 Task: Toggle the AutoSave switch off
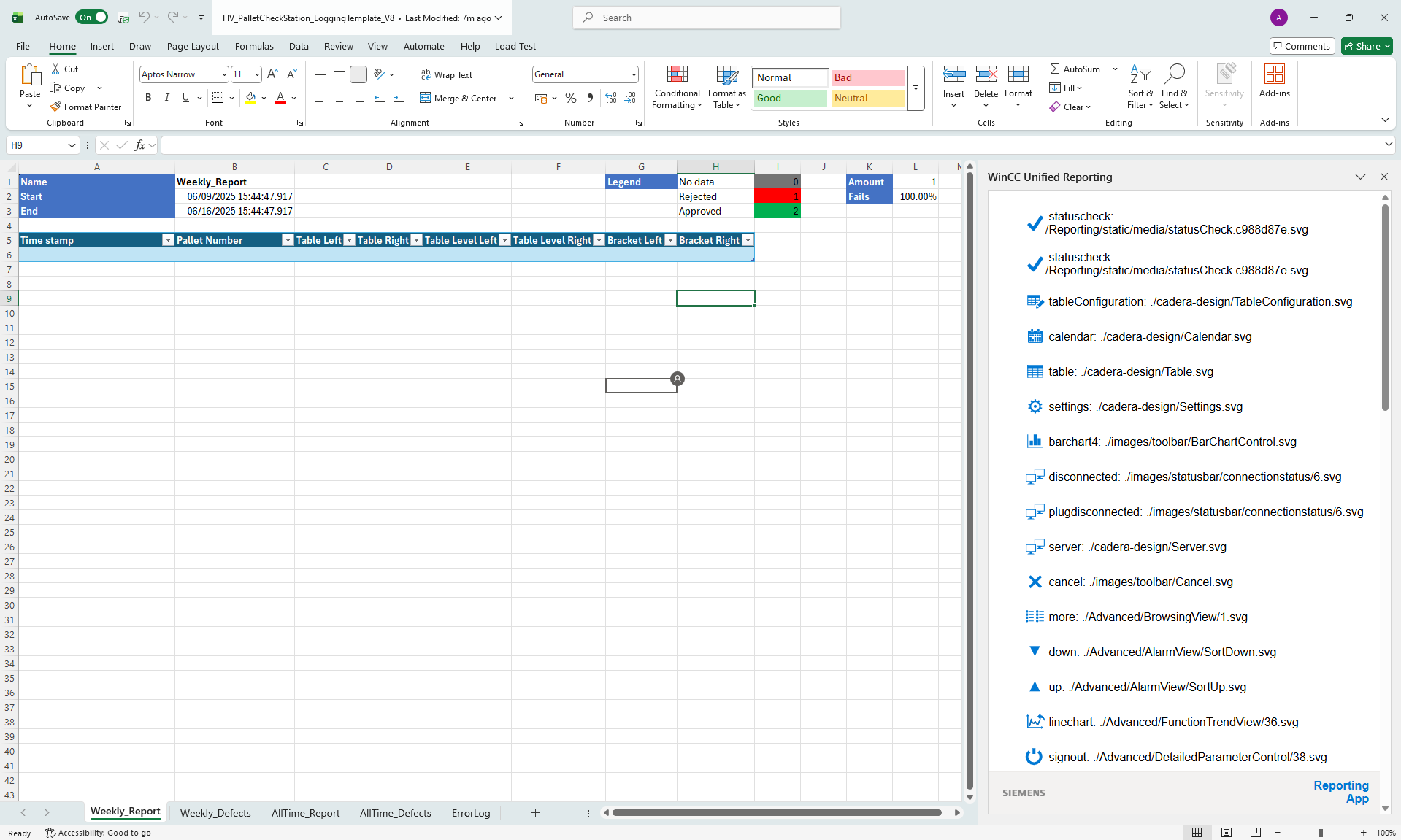click(x=92, y=18)
